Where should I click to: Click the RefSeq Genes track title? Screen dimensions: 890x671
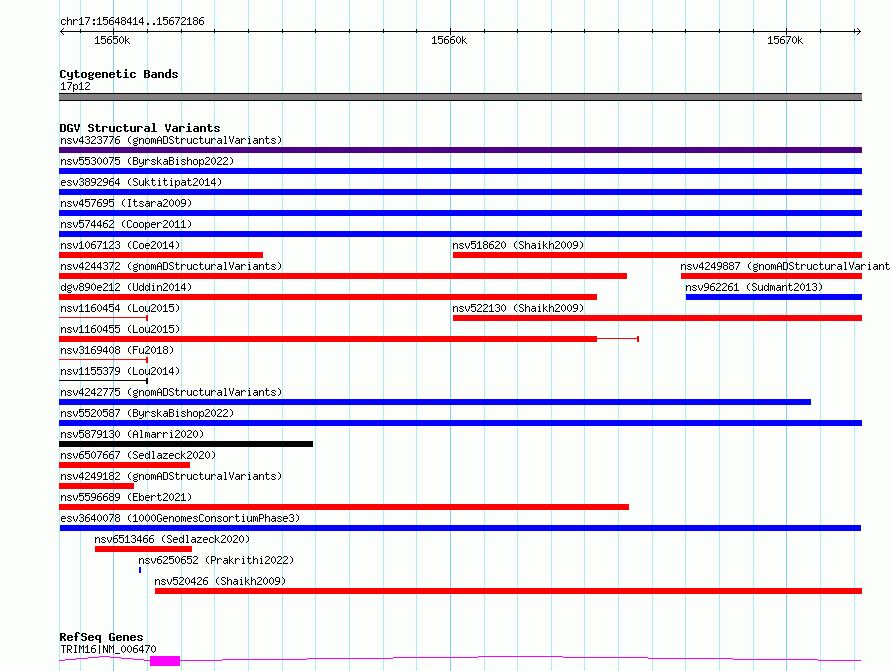101,637
